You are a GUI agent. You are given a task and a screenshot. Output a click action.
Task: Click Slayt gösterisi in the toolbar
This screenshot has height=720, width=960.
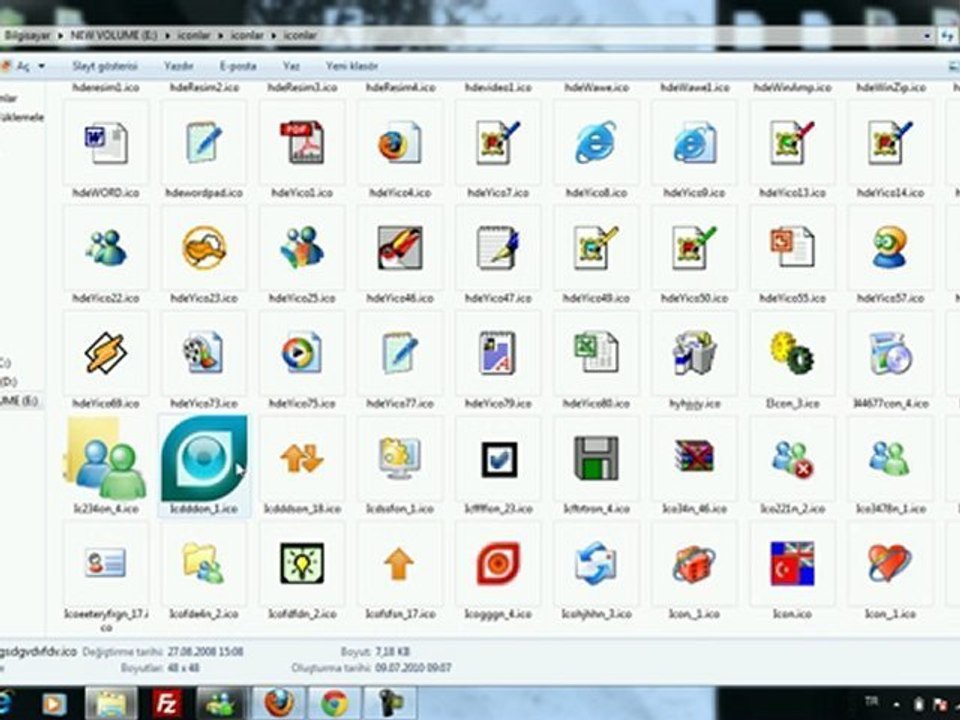pyautogui.click(x=105, y=66)
